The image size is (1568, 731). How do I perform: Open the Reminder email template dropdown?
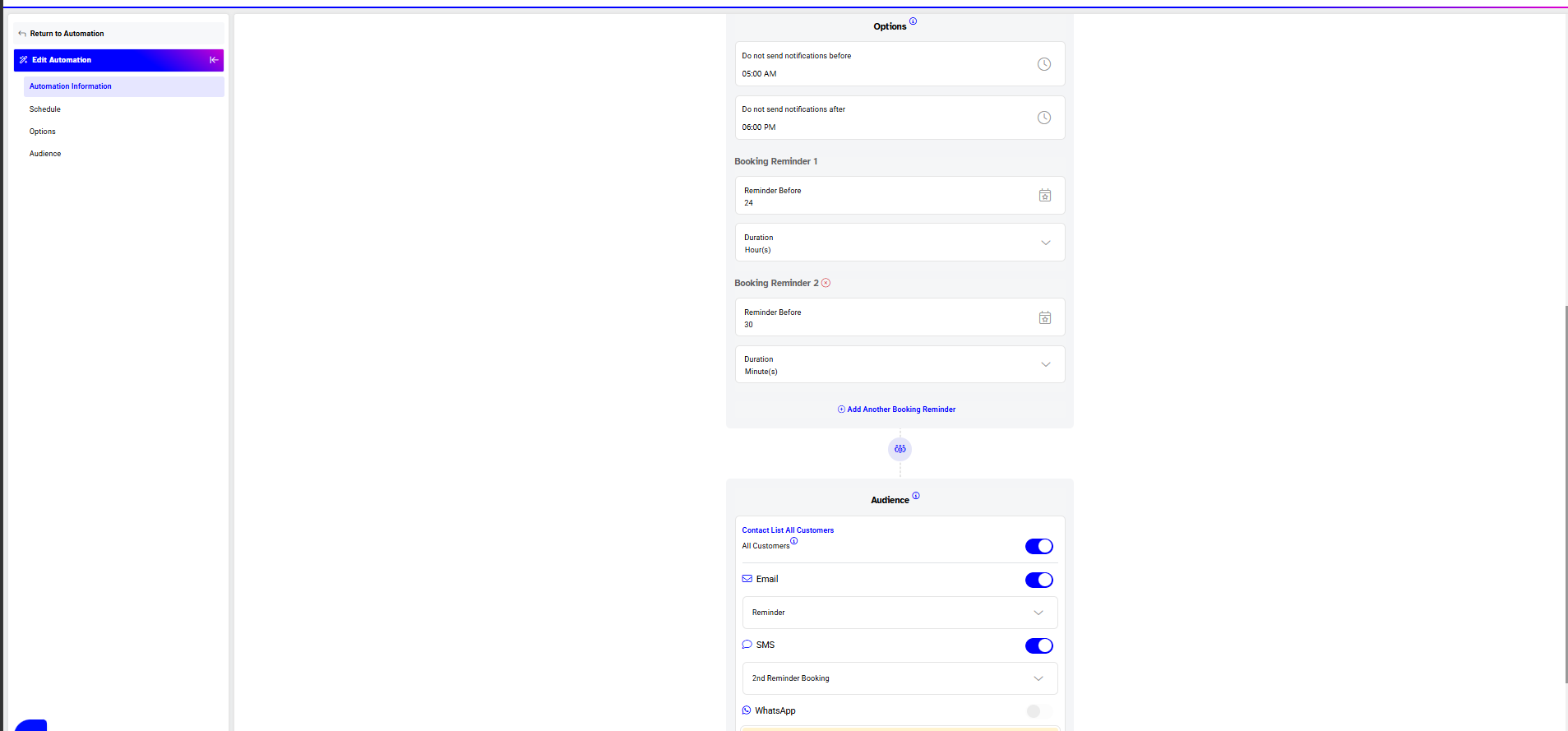click(x=900, y=613)
